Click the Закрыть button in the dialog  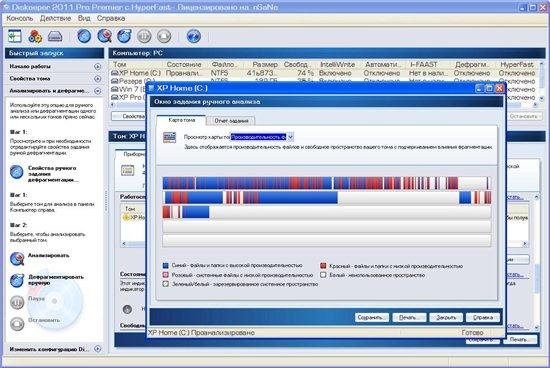446,317
